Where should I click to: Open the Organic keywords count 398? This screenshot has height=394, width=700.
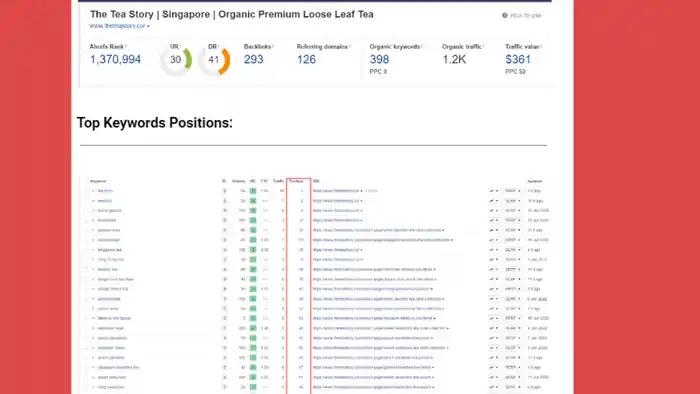pos(379,59)
